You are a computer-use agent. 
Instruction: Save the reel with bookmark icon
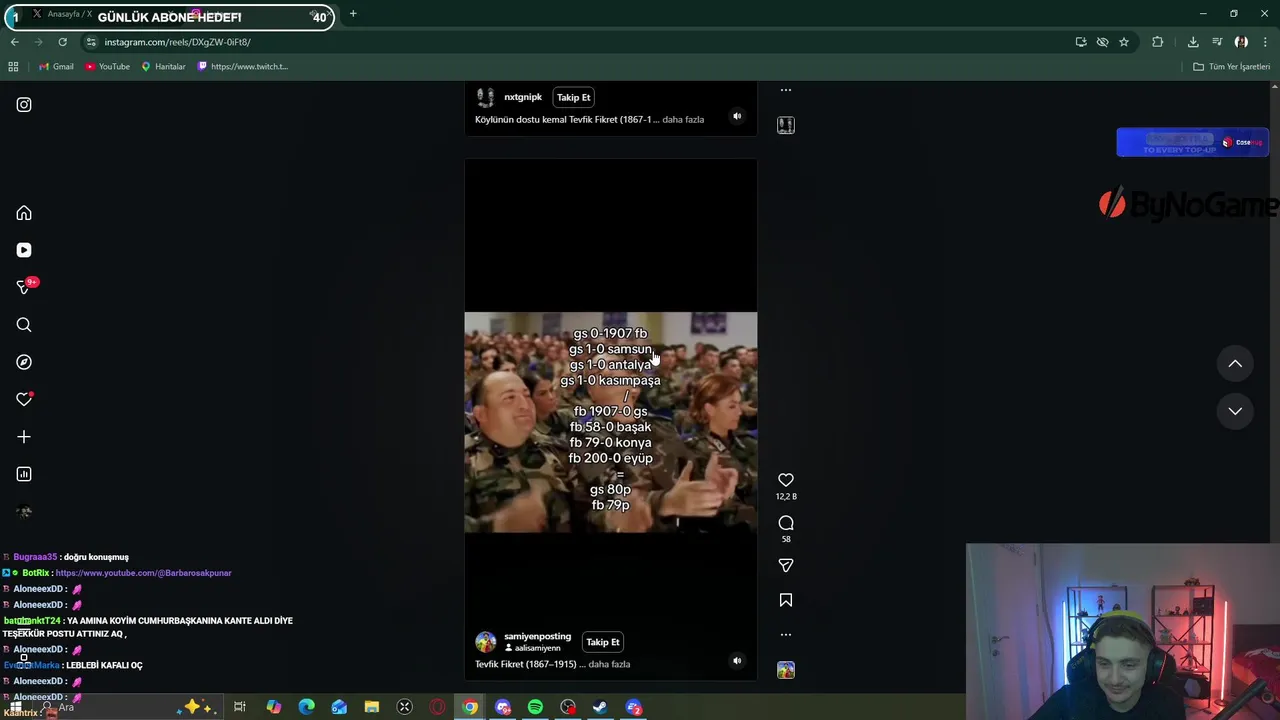786,600
